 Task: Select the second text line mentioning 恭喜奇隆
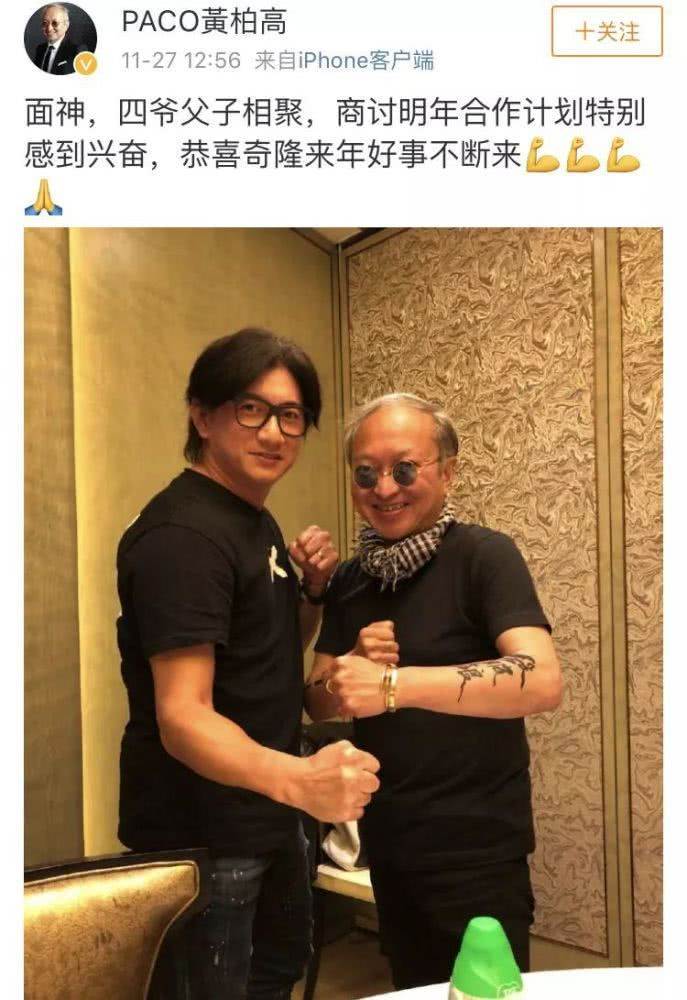(273, 154)
